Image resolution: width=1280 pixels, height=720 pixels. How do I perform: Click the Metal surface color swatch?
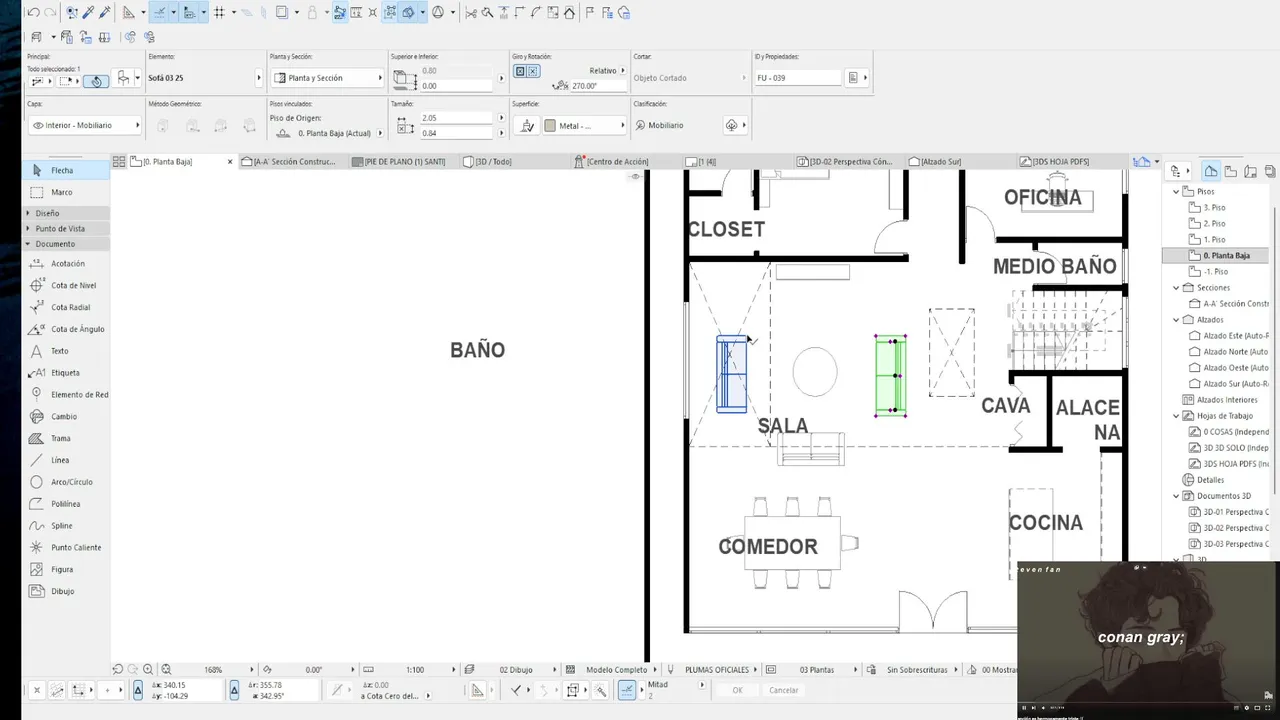click(550, 126)
